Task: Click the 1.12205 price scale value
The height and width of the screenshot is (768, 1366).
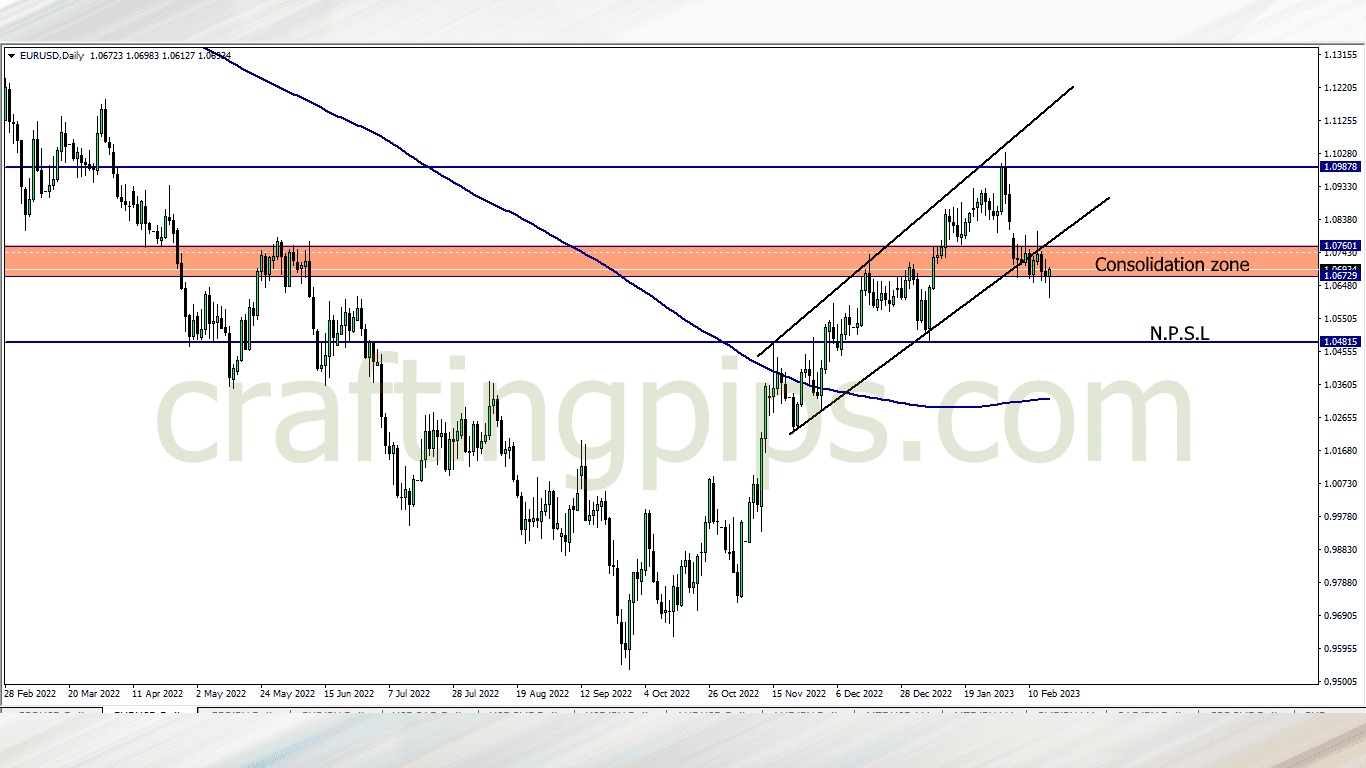Action: click(x=1340, y=88)
